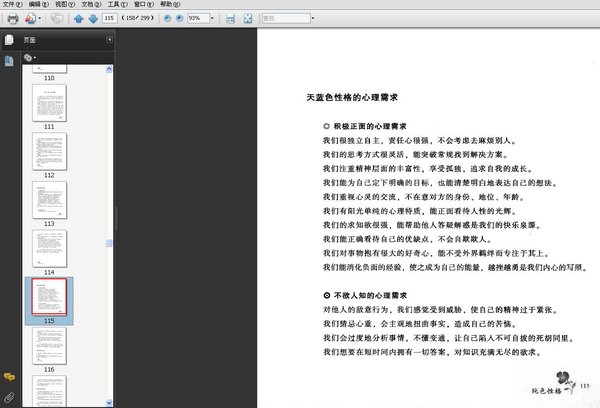
Task: Select page thumbnail 111
Action: (x=49, y=103)
